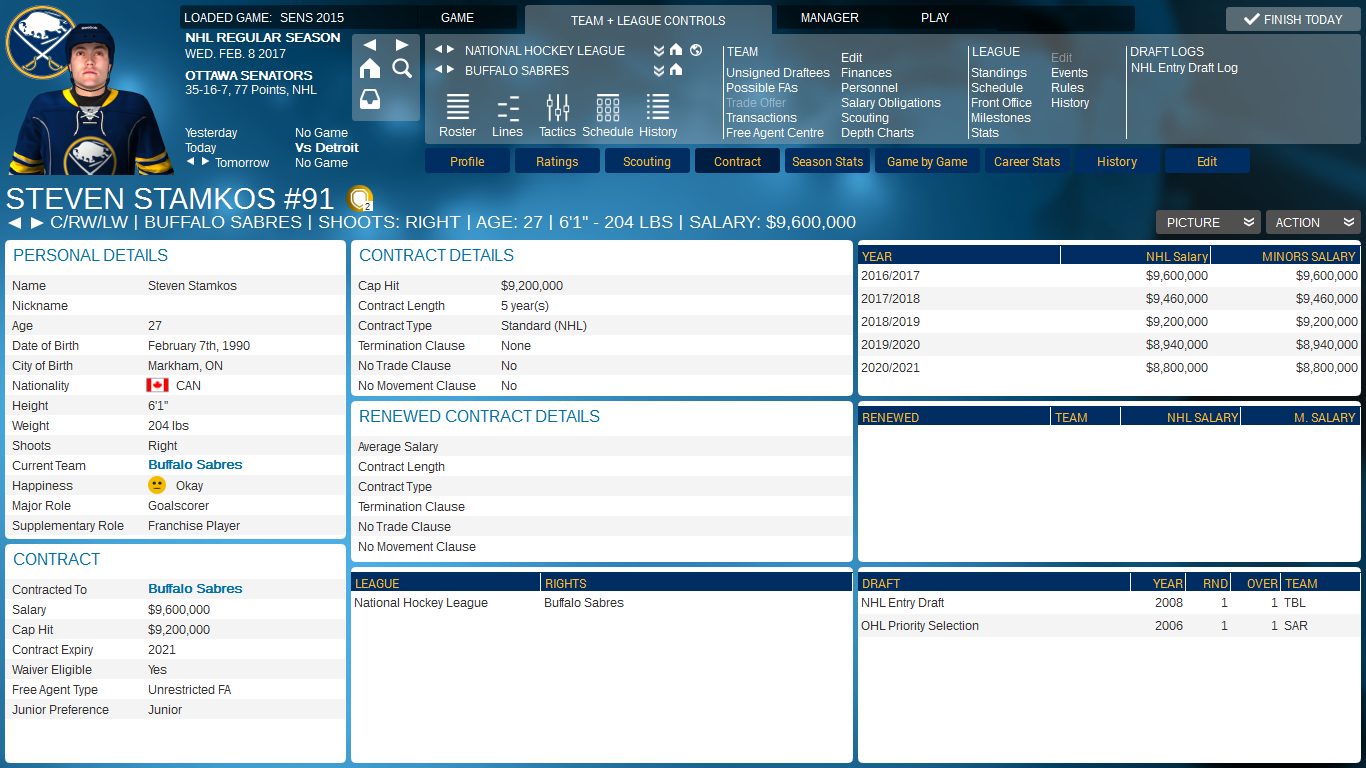Viewport: 1366px width, 768px height.
Task: Open the ACTION dropdown
Action: [x=1313, y=222]
